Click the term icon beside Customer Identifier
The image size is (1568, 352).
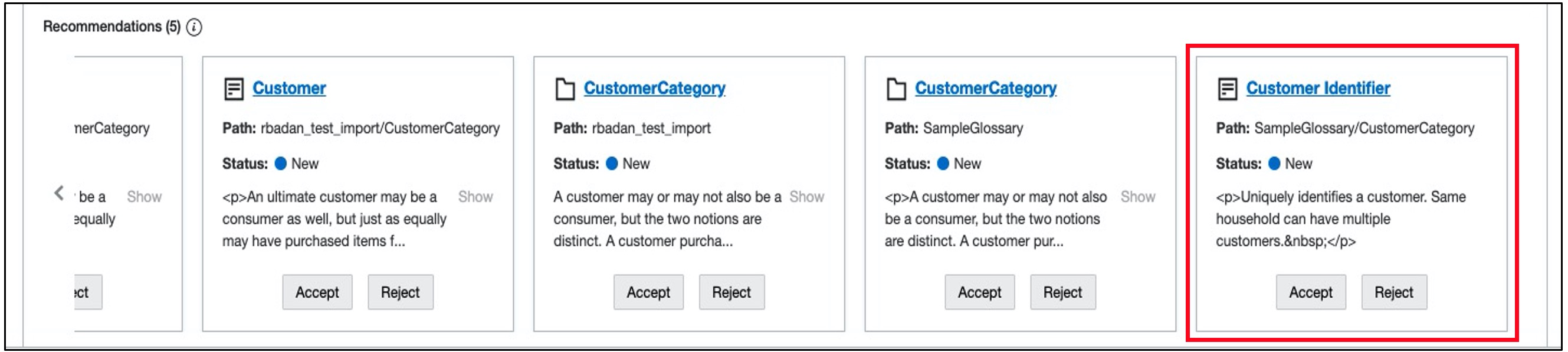1227,89
